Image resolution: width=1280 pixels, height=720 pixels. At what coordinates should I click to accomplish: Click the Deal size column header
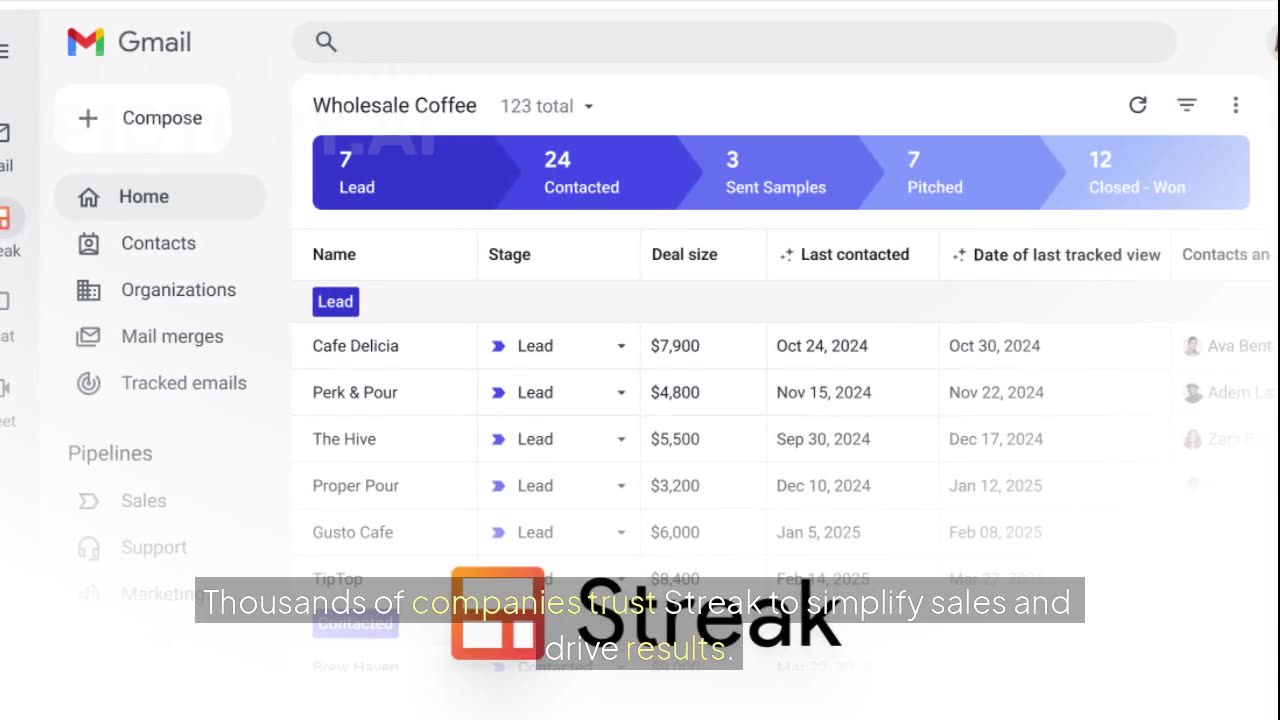point(684,255)
